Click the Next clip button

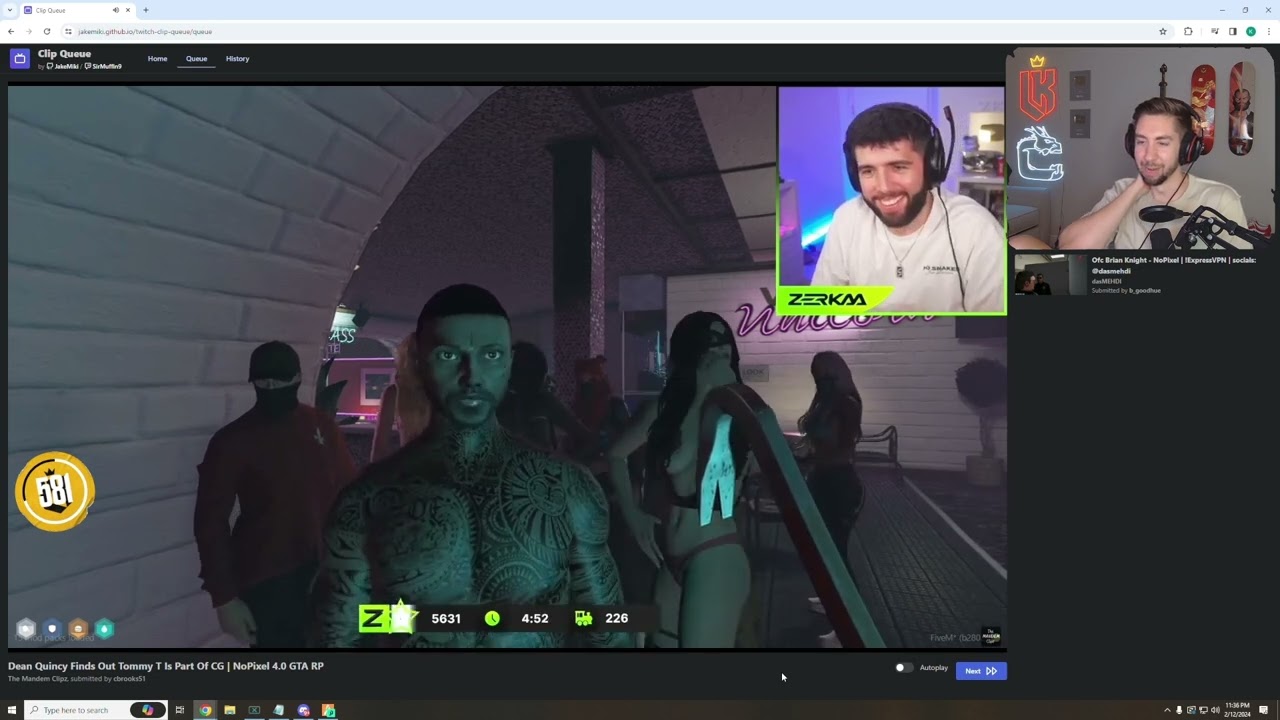(x=981, y=671)
